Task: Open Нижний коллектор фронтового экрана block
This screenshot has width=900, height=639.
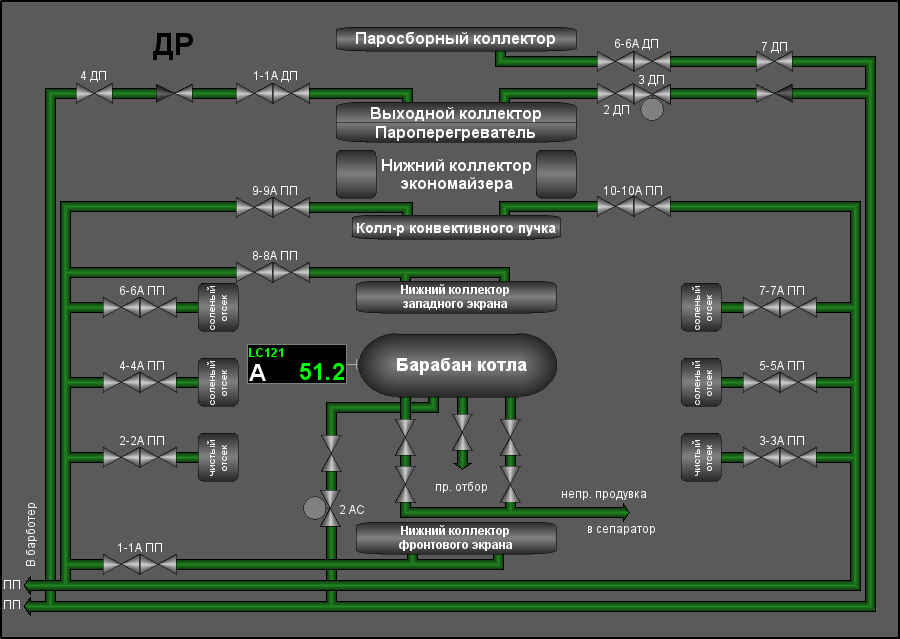Action: pyautogui.click(x=456, y=538)
